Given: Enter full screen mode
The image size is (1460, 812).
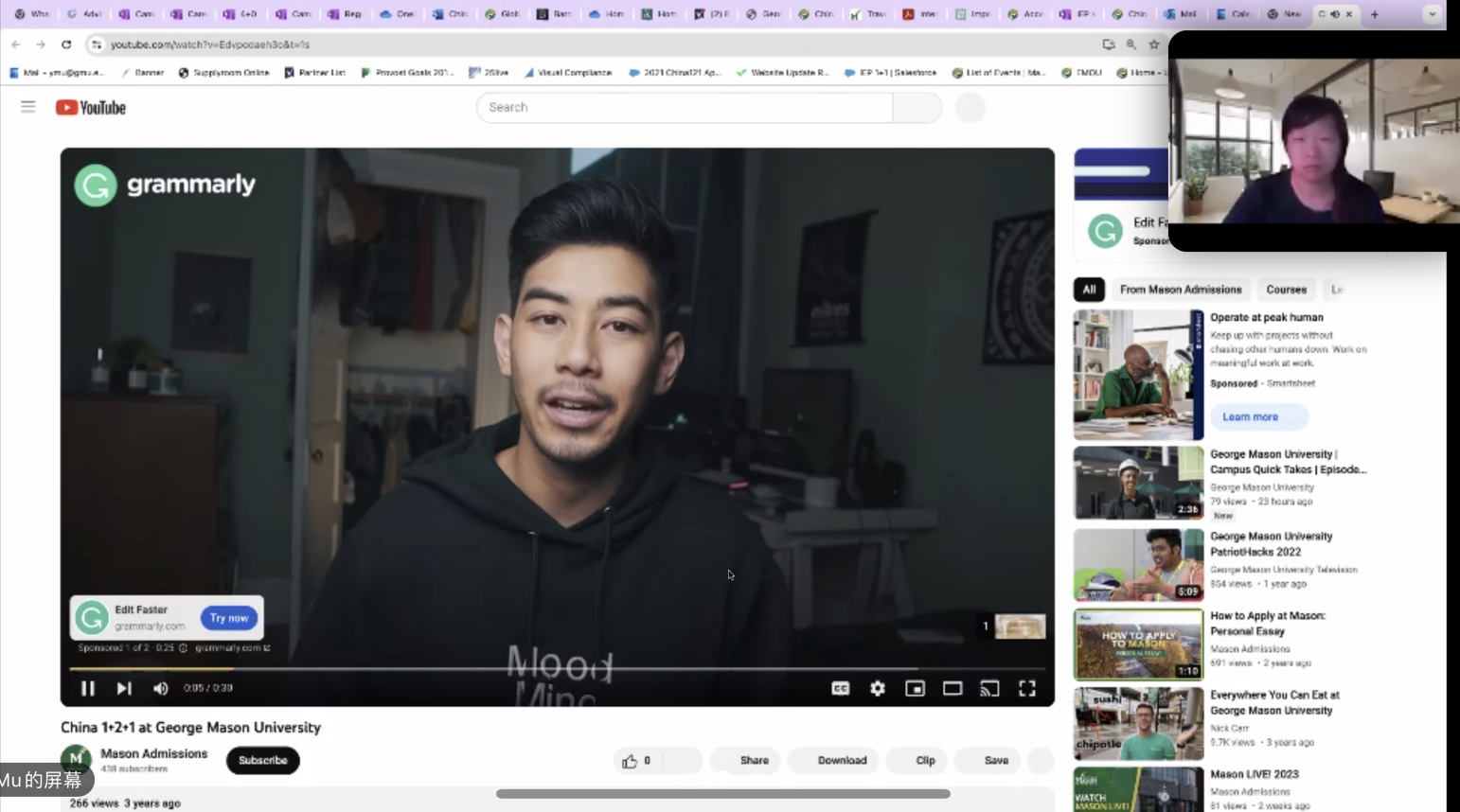Looking at the screenshot, I should 1026,688.
